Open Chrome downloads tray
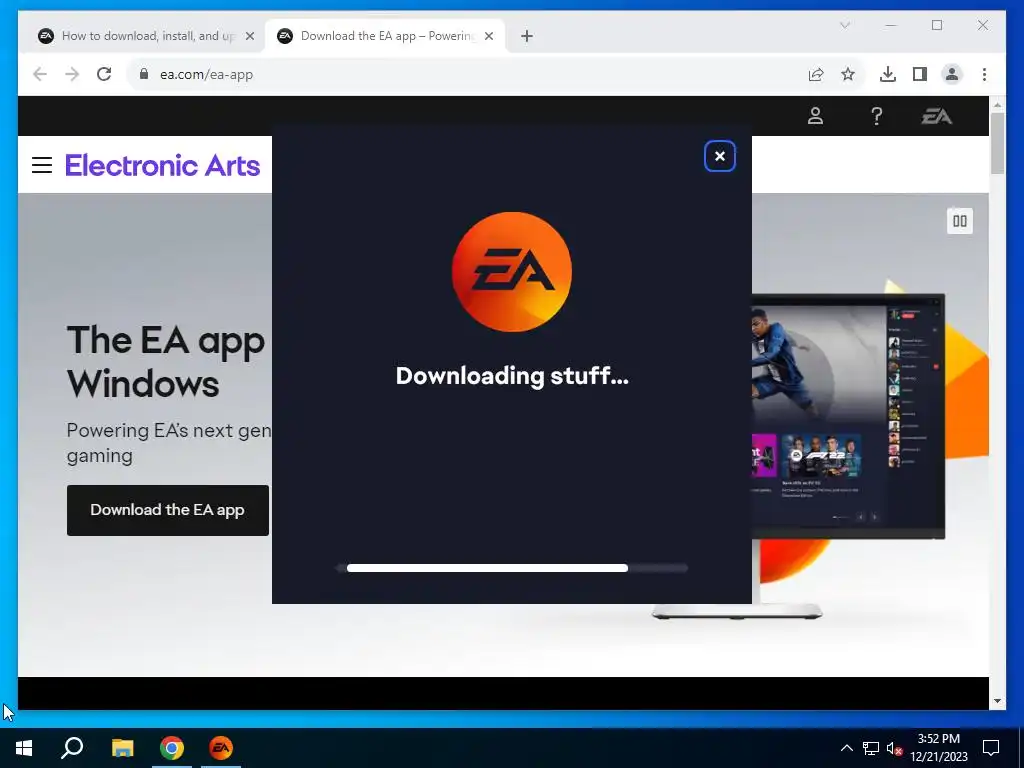 [x=888, y=74]
